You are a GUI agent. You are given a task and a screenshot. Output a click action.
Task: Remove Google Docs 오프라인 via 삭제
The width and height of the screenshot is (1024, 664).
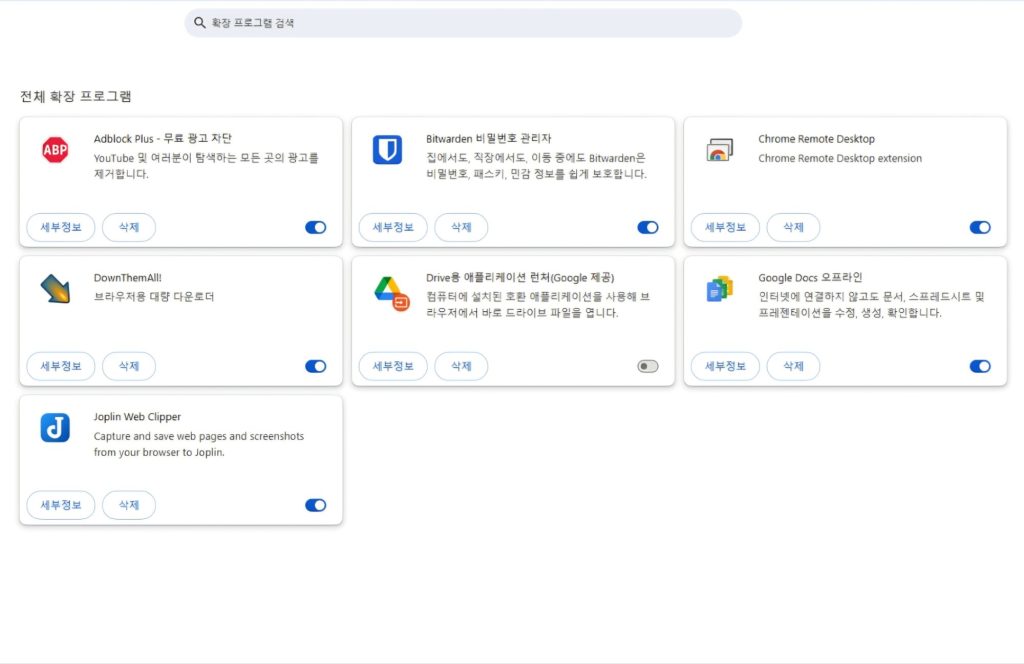793,366
